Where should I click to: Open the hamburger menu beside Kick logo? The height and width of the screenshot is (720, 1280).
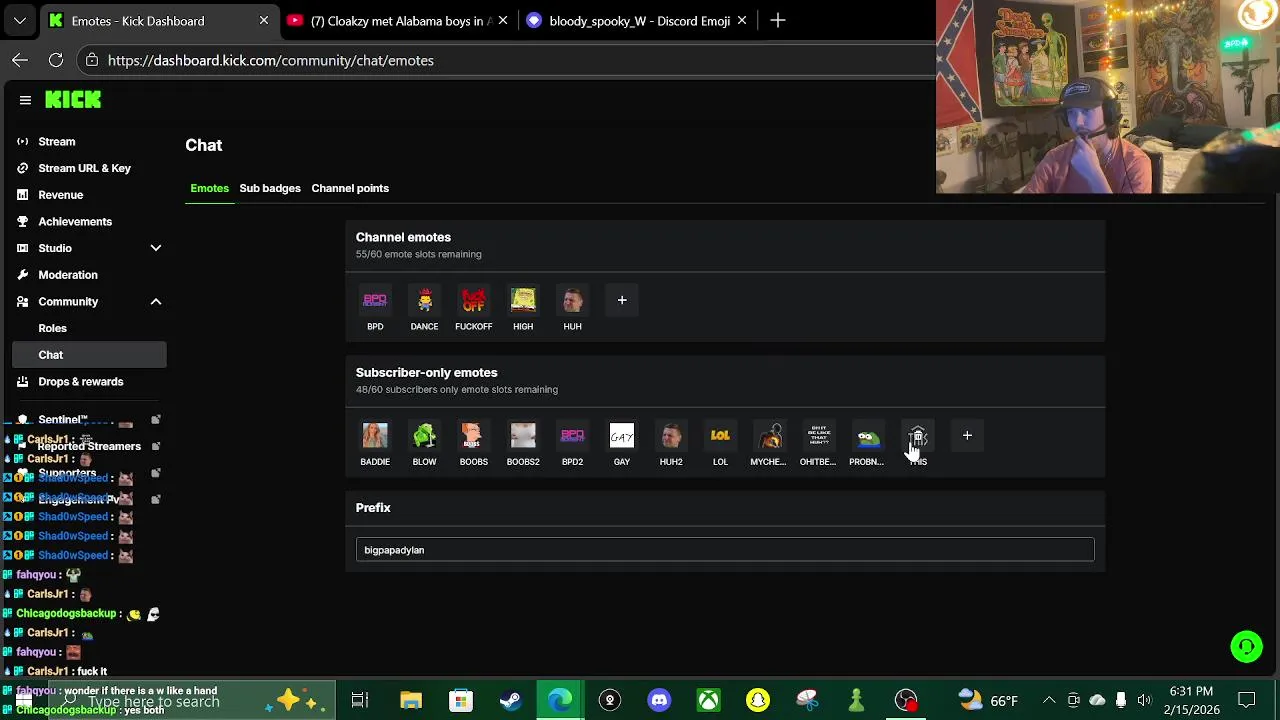click(x=25, y=100)
